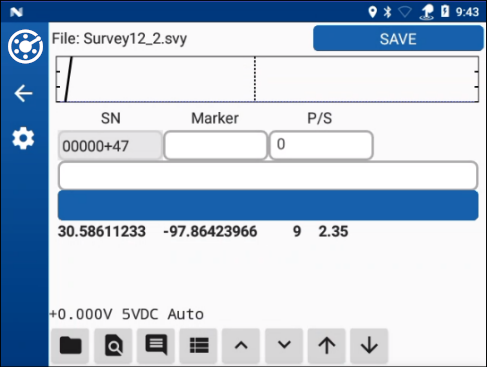The height and width of the screenshot is (367, 487).
Task: Click the Marker column label
Action: pyautogui.click(x=215, y=118)
